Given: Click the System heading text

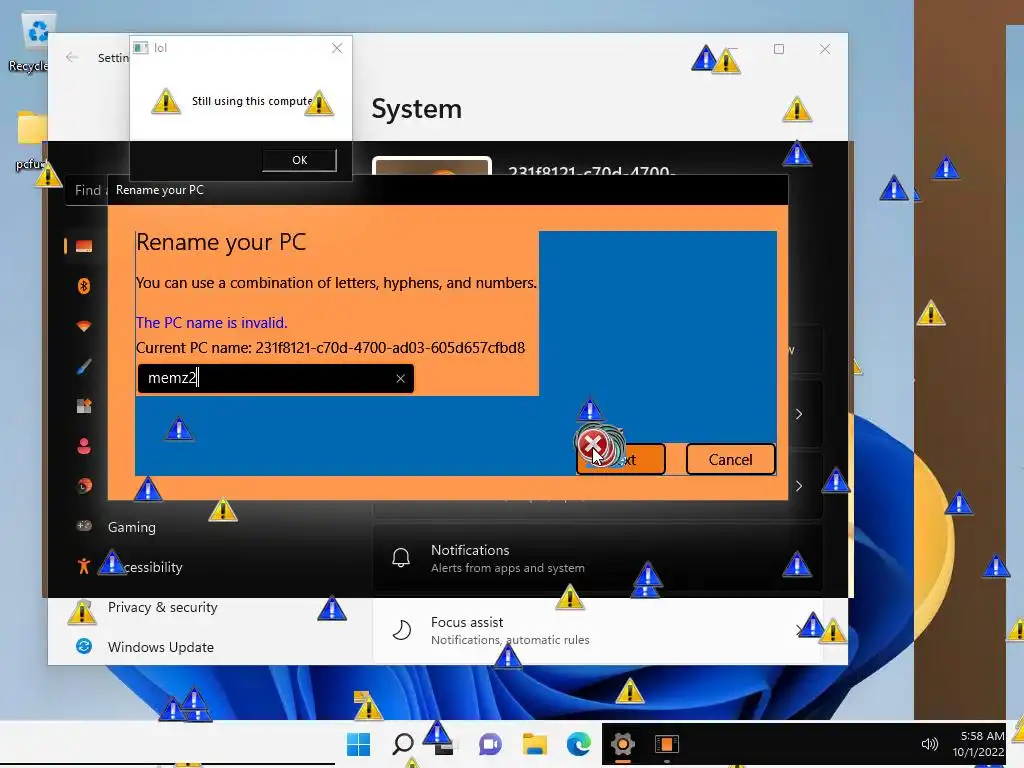Looking at the screenshot, I should (417, 108).
